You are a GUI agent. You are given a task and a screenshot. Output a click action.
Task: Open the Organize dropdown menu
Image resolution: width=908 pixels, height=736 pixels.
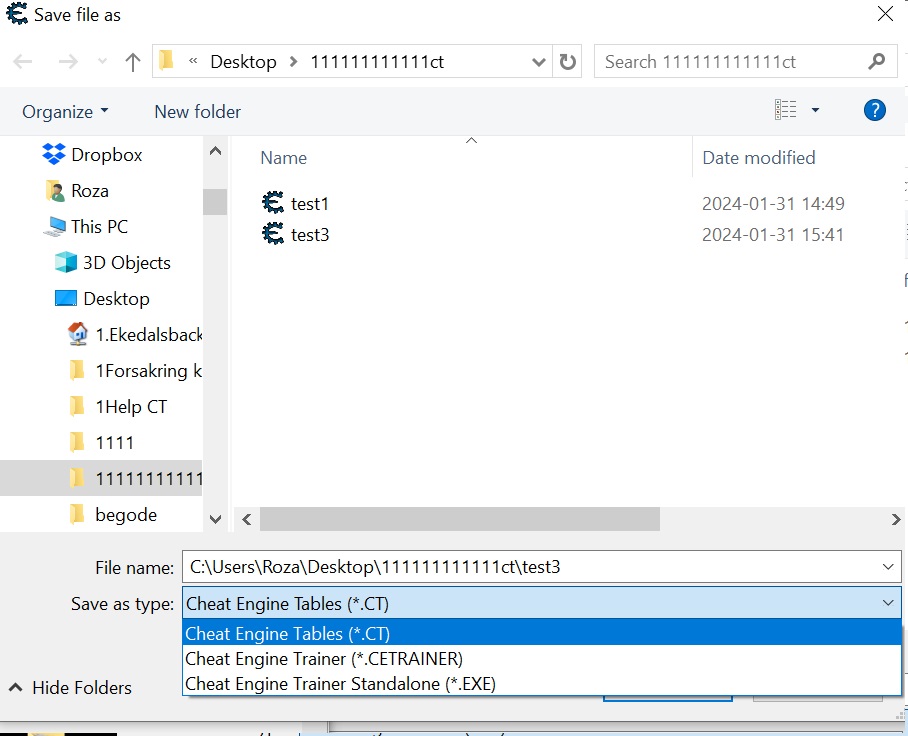click(x=65, y=112)
